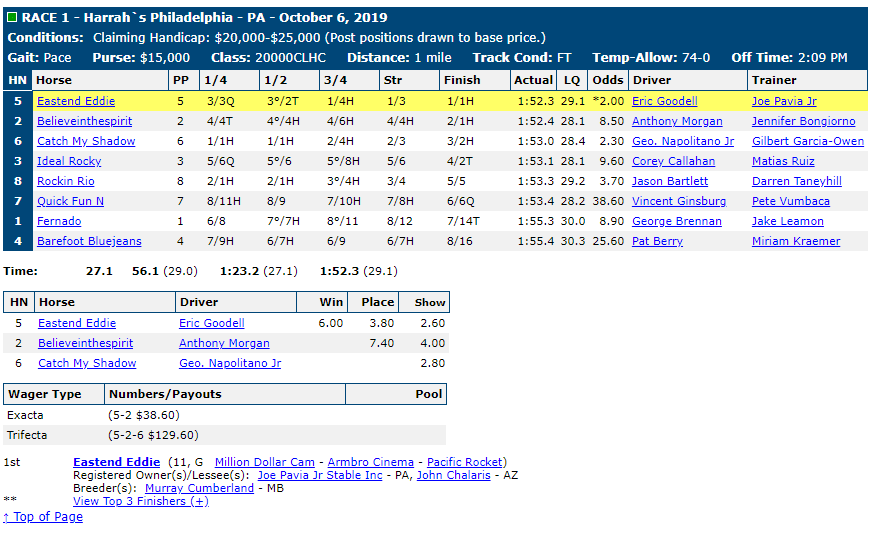The width and height of the screenshot is (885, 535).
Task: Open breeder Murray Cumberland link
Action: pos(199,488)
